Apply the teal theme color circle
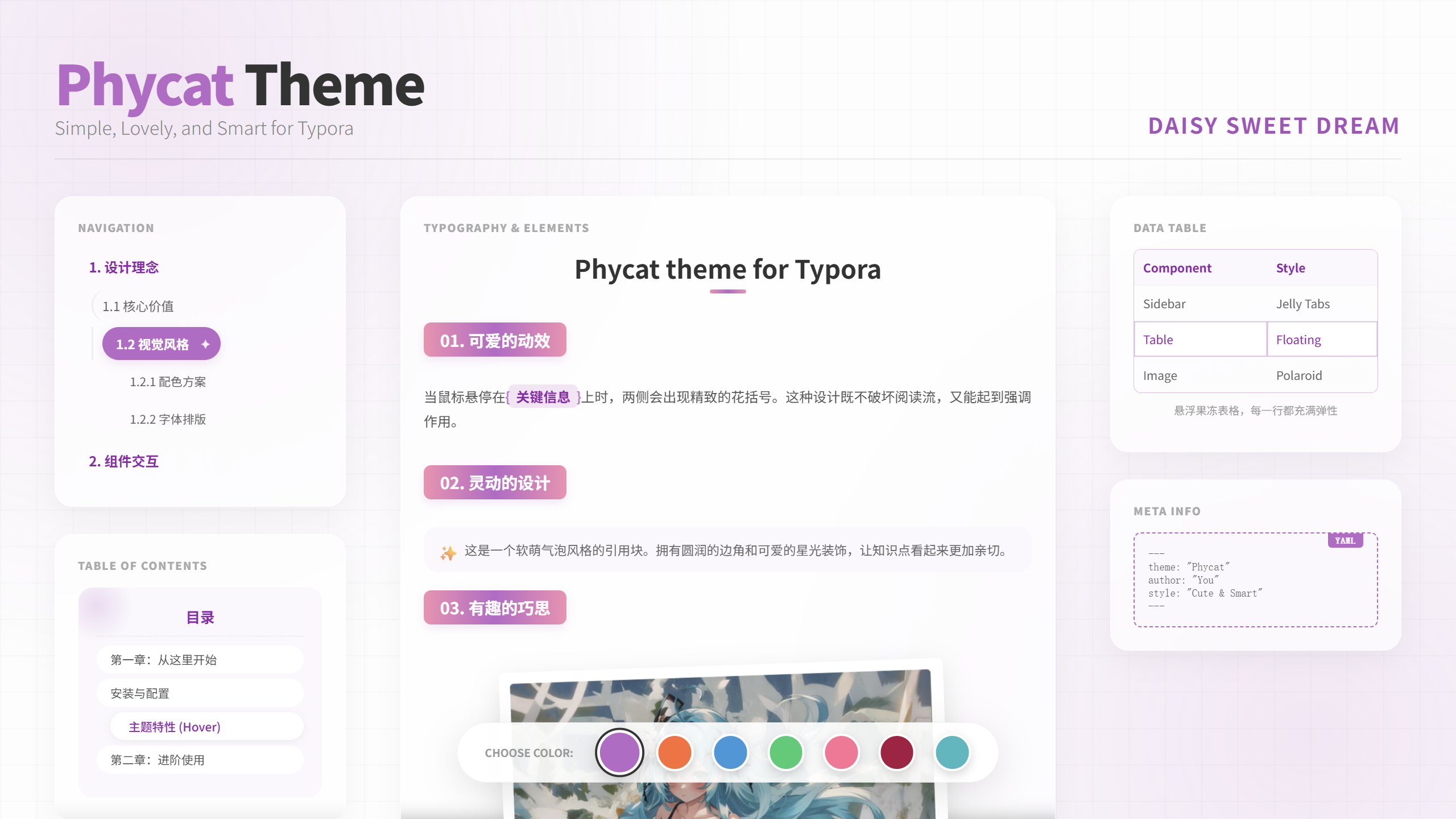This screenshot has width=1456, height=819. pyautogui.click(x=952, y=752)
